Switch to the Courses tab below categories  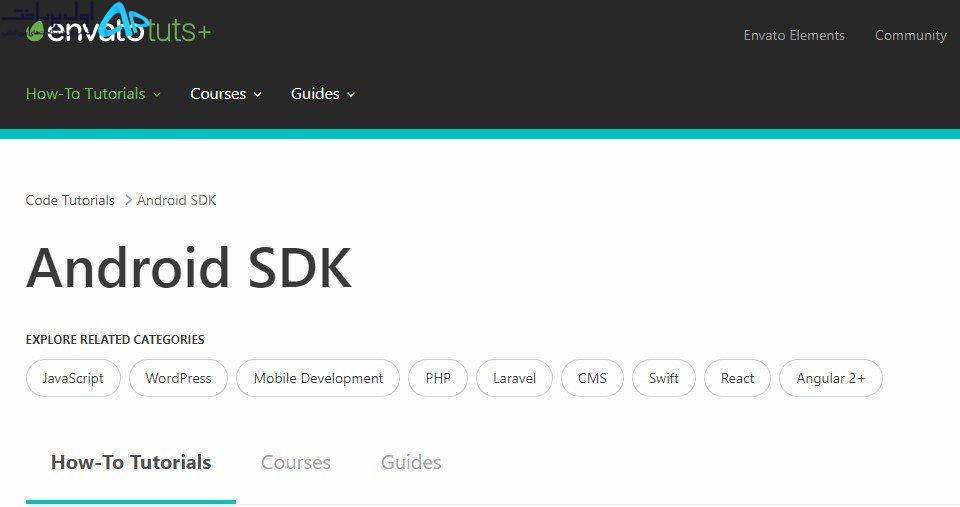tap(296, 462)
